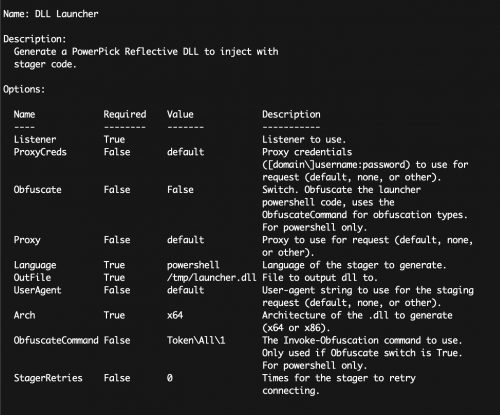The height and width of the screenshot is (415, 500).
Task: Select the Arch value x64
Action: (x=175, y=315)
